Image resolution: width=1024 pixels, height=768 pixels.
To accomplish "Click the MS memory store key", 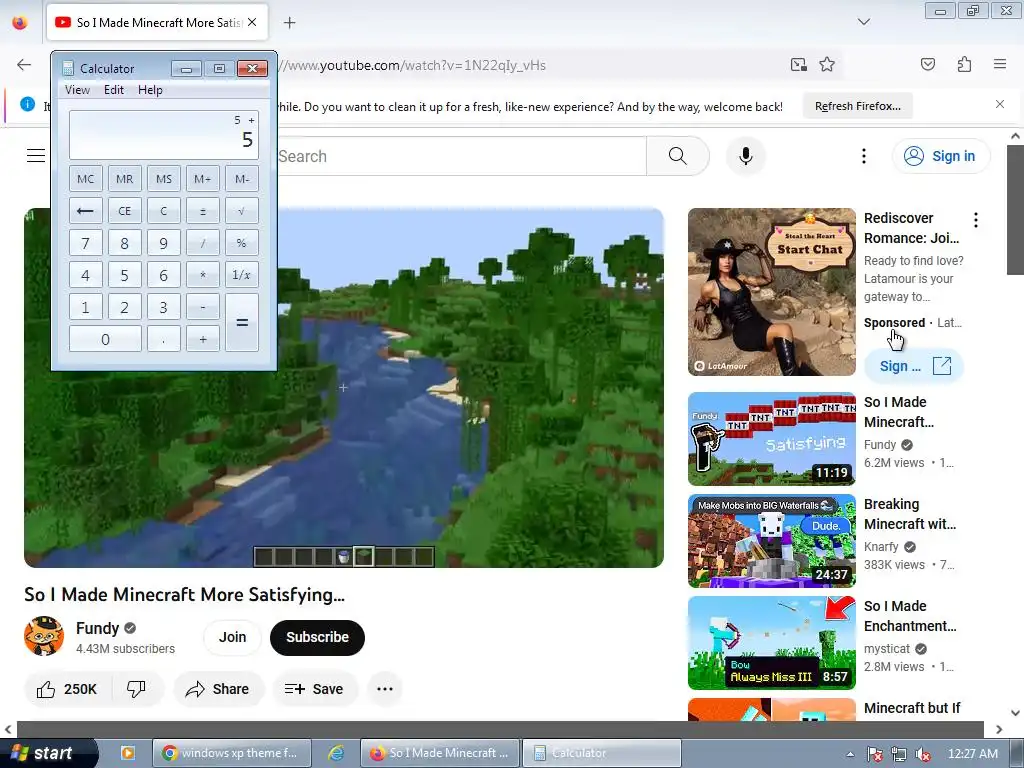I will tap(164, 179).
